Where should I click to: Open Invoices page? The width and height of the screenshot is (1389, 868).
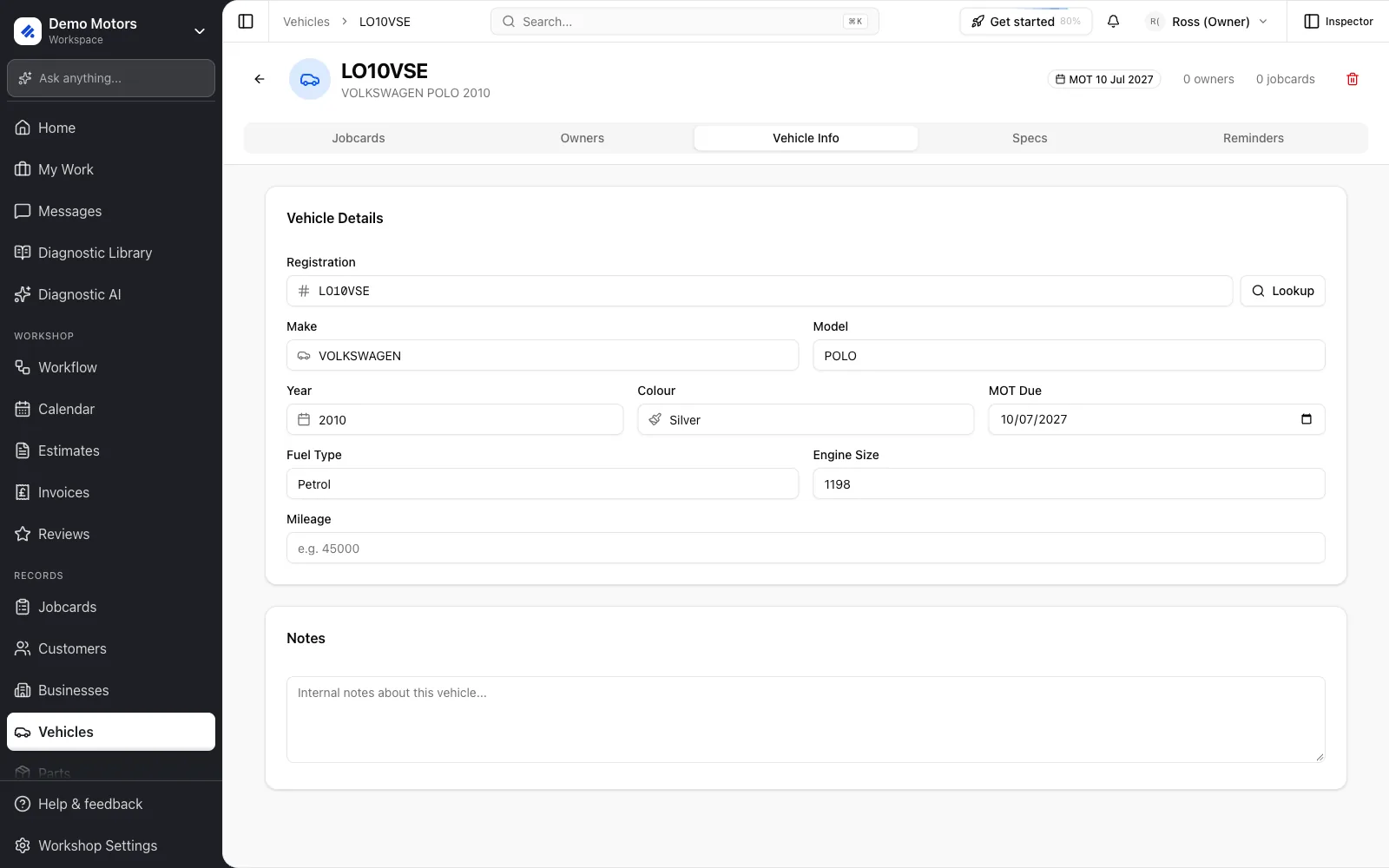pos(111,492)
